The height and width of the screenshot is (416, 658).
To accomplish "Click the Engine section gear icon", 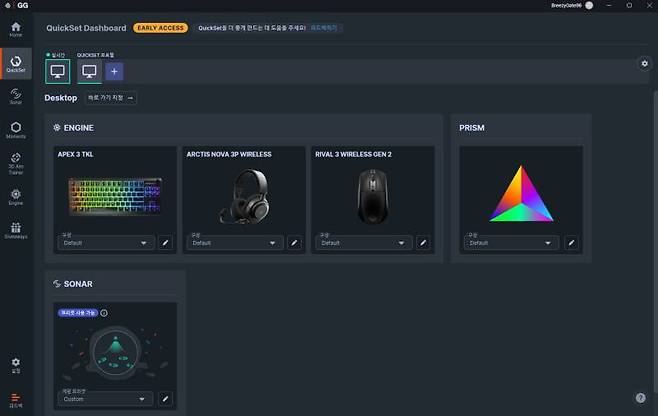I will coord(57,127).
